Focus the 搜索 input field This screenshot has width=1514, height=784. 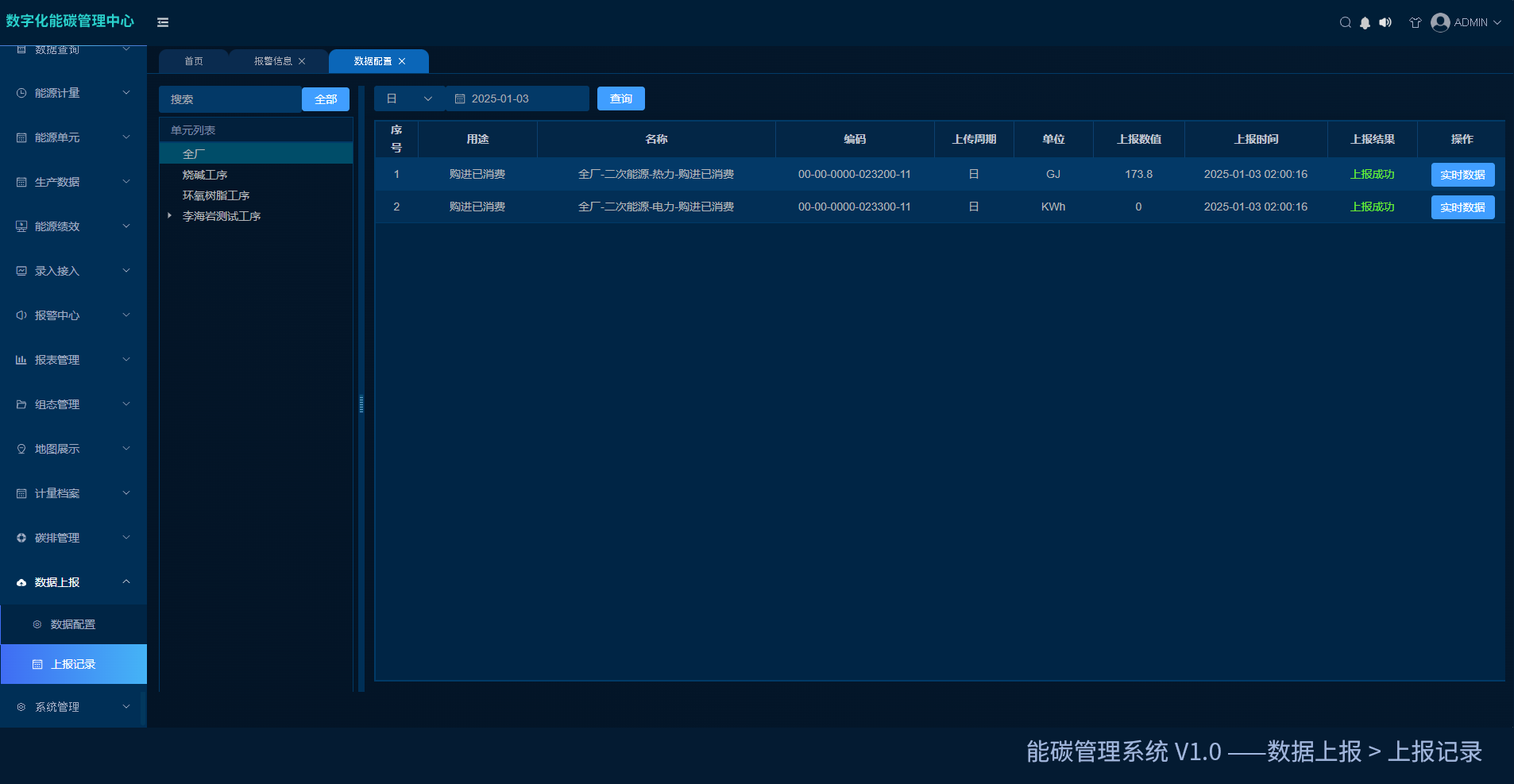pos(230,99)
